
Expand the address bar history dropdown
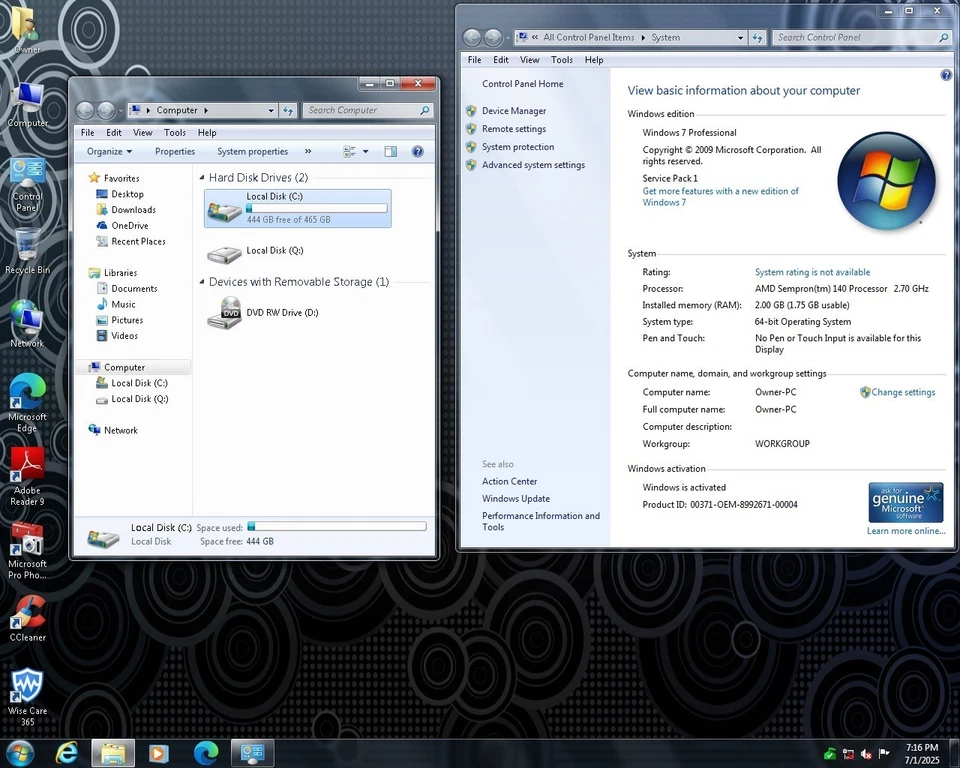pyautogui.click(x=270, y=110)
